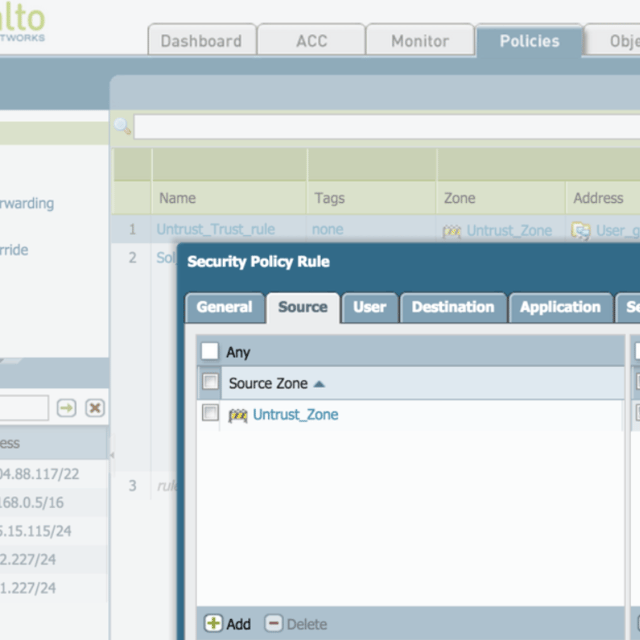Click the Delete label for source zones
Screen dimensions: 640x640
[x=307, y=624]
